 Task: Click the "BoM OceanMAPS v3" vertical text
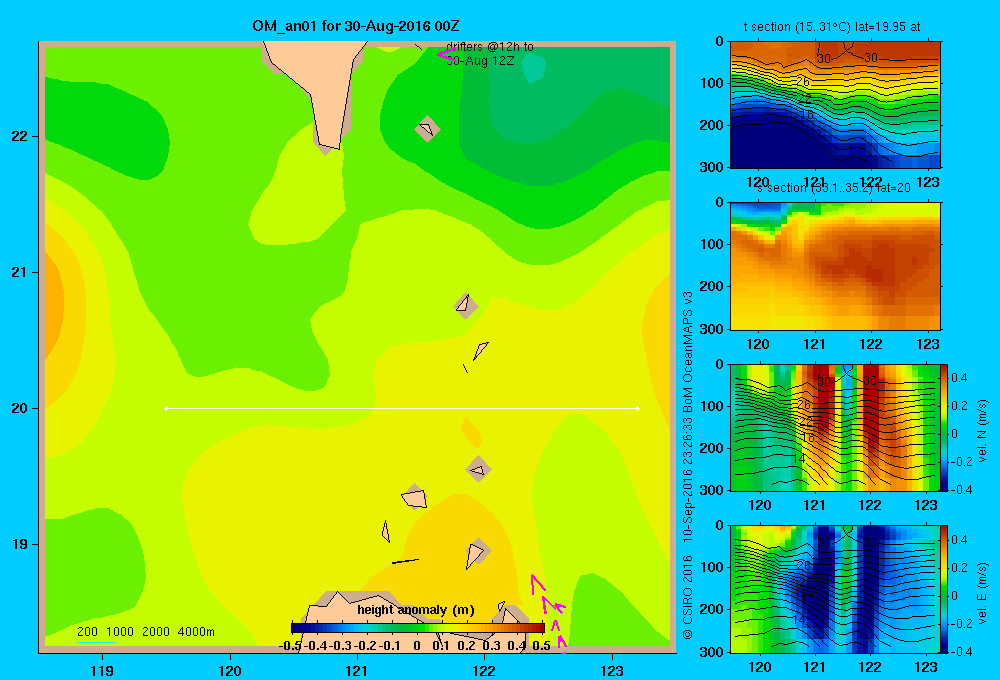pos(688,351)
